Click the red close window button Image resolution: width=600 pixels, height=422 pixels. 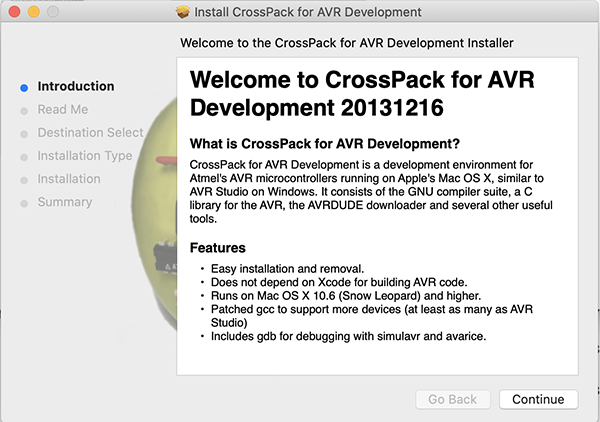tap(15, 12)
